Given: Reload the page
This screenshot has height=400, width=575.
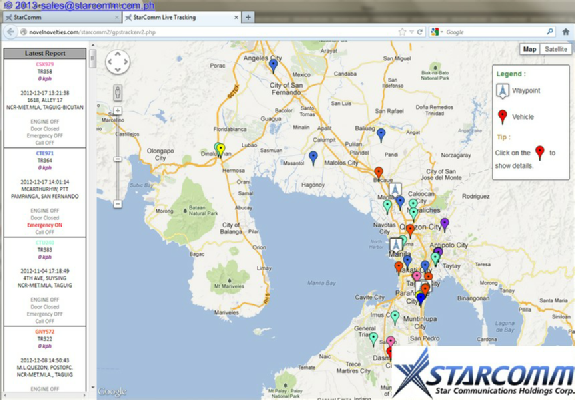Looking at the screenshot, I should pos(420,32).
